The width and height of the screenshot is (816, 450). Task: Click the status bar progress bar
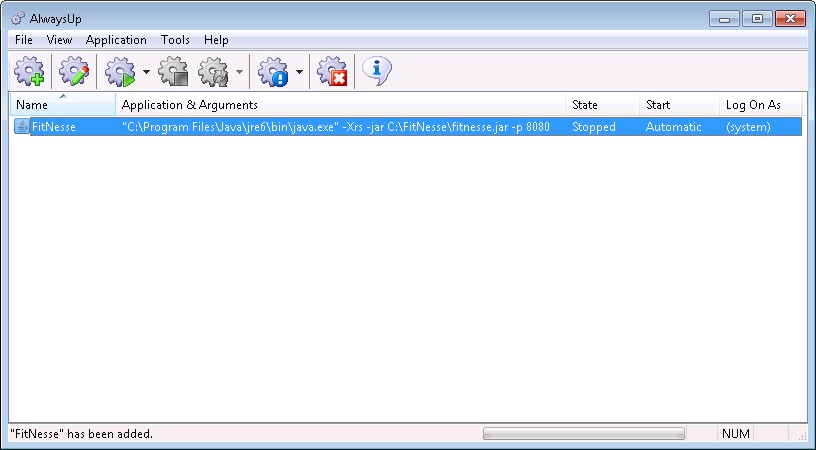[x=583, y=433]
